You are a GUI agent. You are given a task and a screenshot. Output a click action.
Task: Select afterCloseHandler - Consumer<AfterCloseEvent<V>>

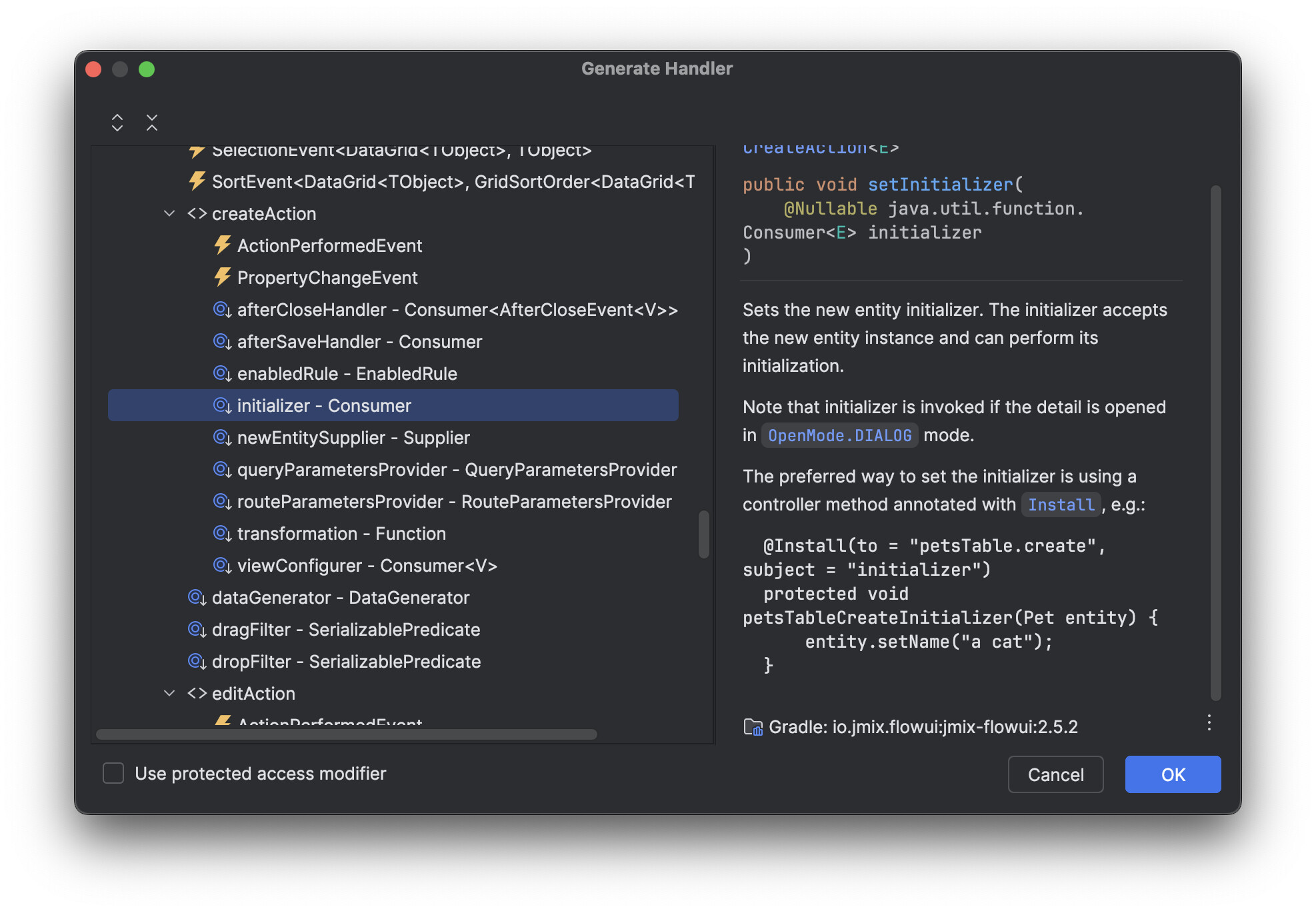(393, 310)
